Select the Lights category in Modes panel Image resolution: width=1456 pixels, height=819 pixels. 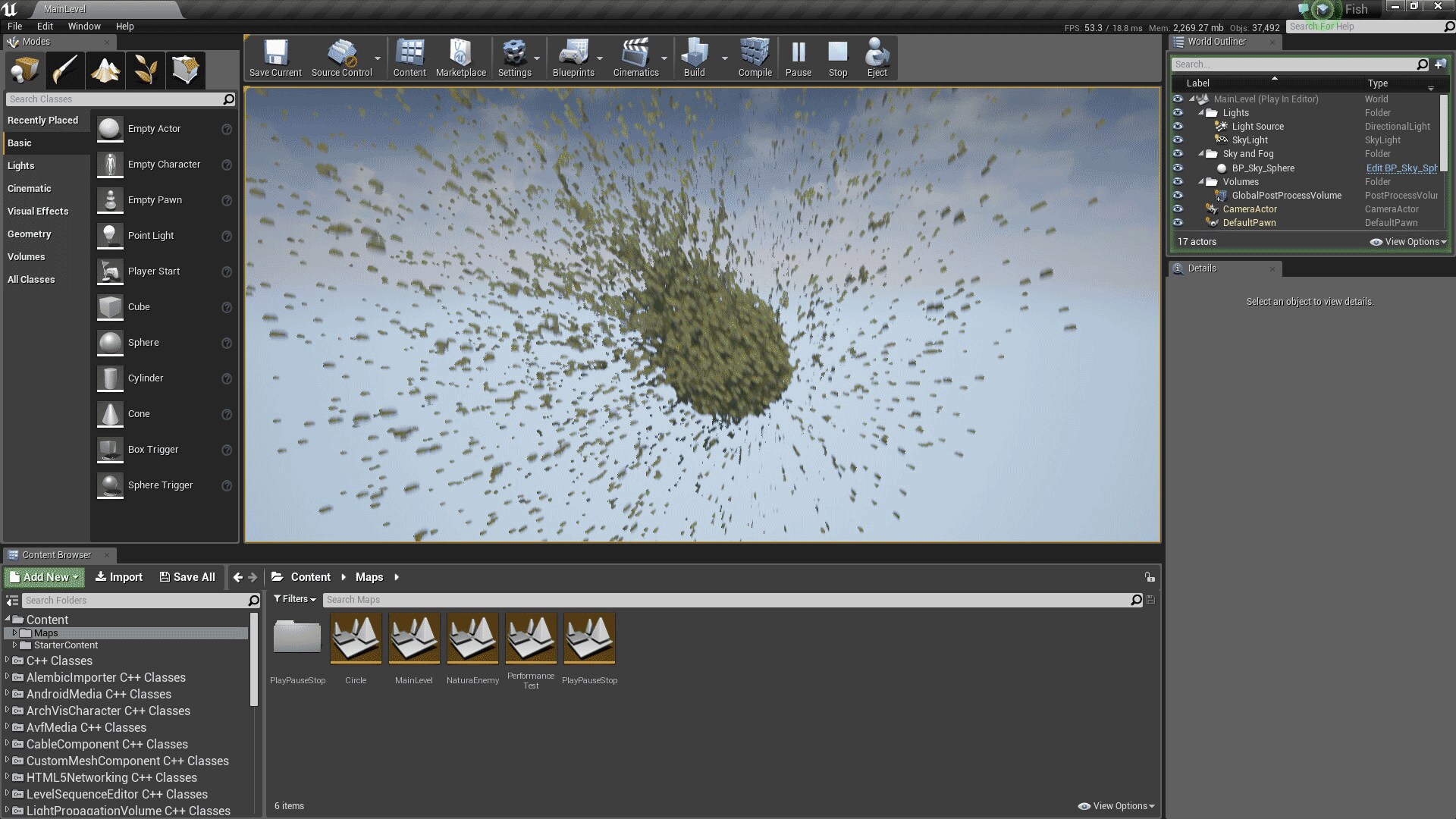20,165
